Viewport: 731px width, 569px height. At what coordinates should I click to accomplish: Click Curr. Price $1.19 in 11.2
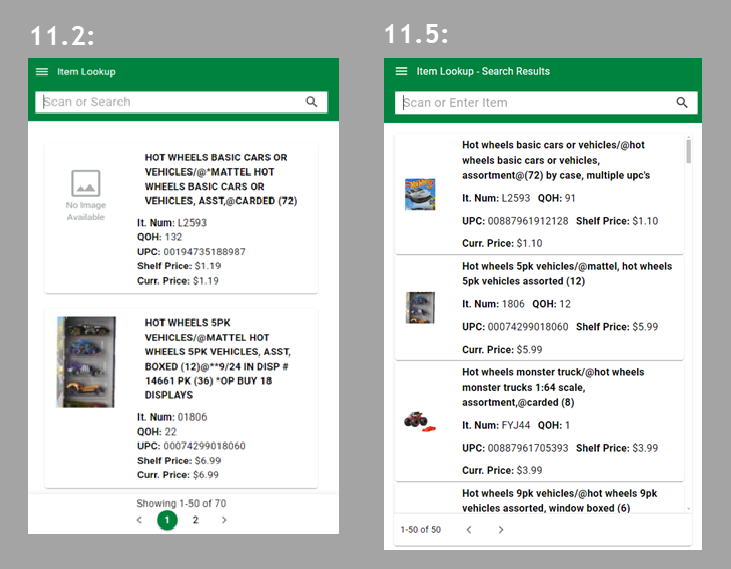tap(178, 281)
